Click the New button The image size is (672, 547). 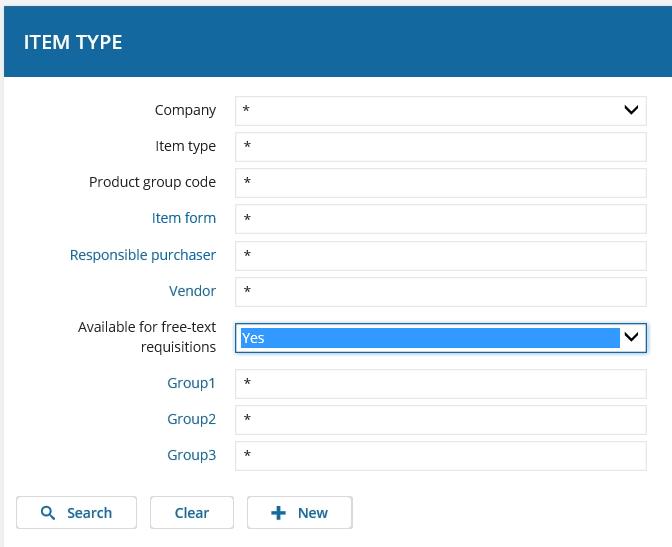[300, 513]
